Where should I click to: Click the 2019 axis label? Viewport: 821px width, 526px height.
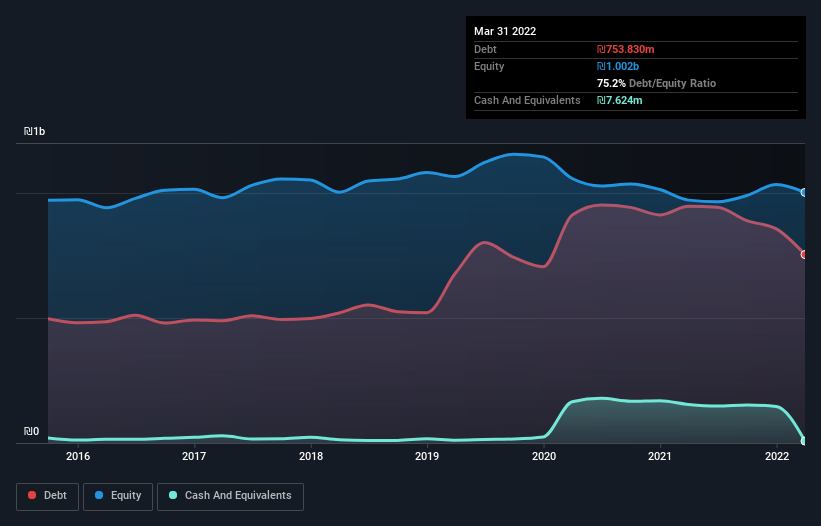coord(427,456)
